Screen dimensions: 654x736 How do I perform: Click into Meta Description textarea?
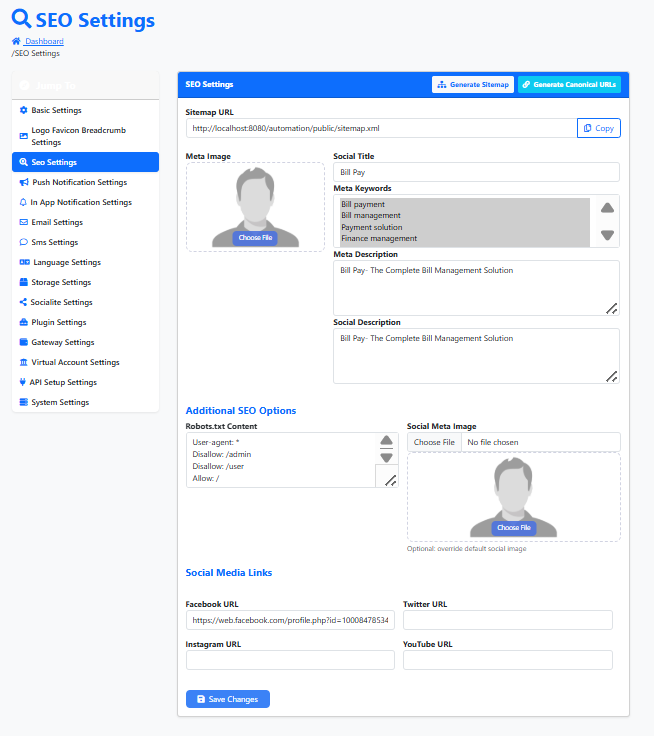tap(476, 288)
